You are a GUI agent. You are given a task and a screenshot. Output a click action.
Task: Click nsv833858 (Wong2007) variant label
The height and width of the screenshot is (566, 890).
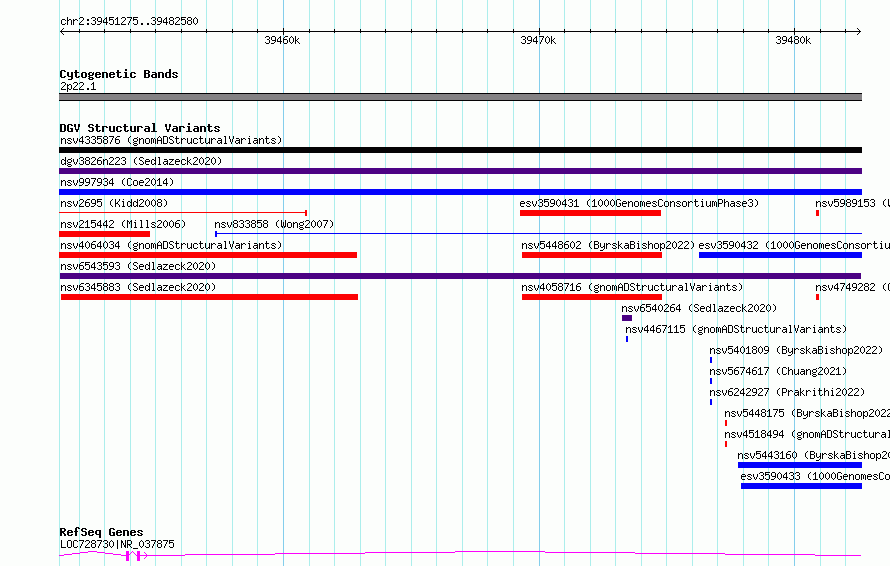[274, 224]
